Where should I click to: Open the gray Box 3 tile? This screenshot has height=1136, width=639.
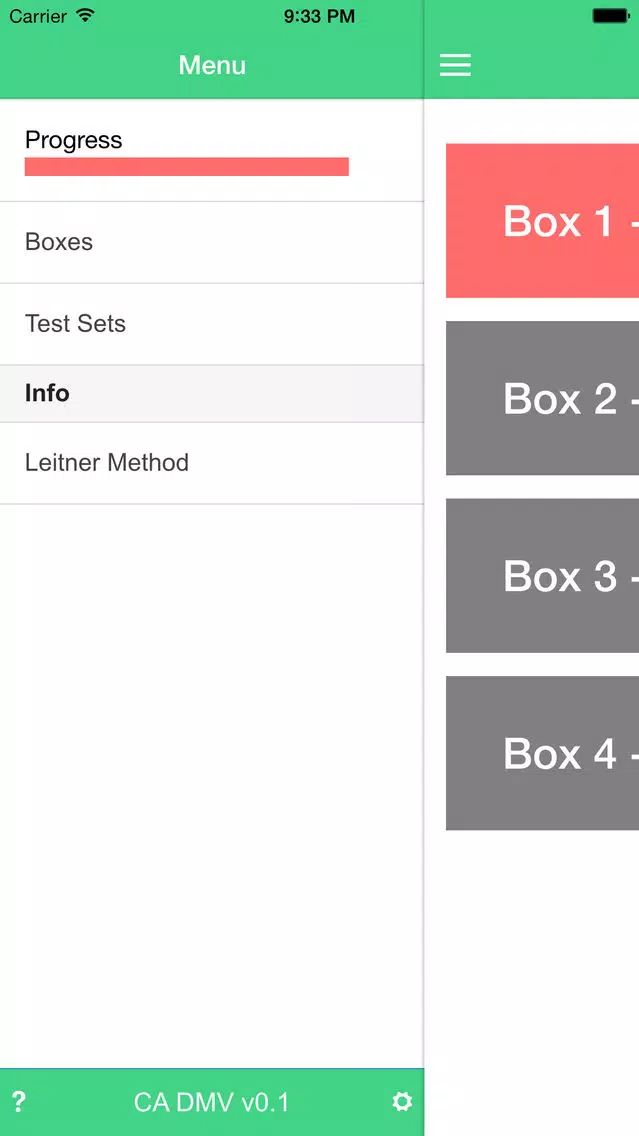[542, 575]
